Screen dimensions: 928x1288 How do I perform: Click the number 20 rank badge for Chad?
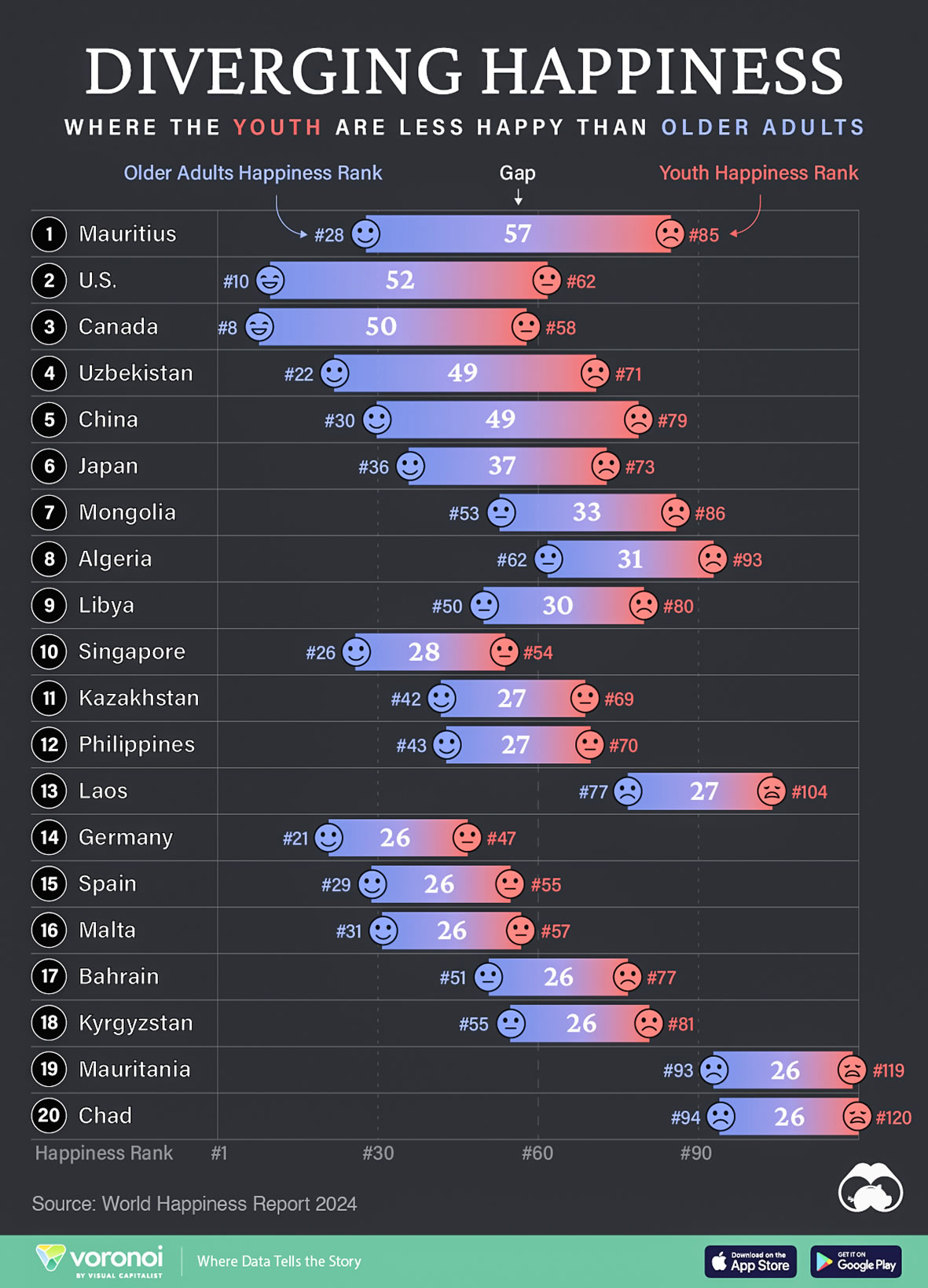point(49,1116)
